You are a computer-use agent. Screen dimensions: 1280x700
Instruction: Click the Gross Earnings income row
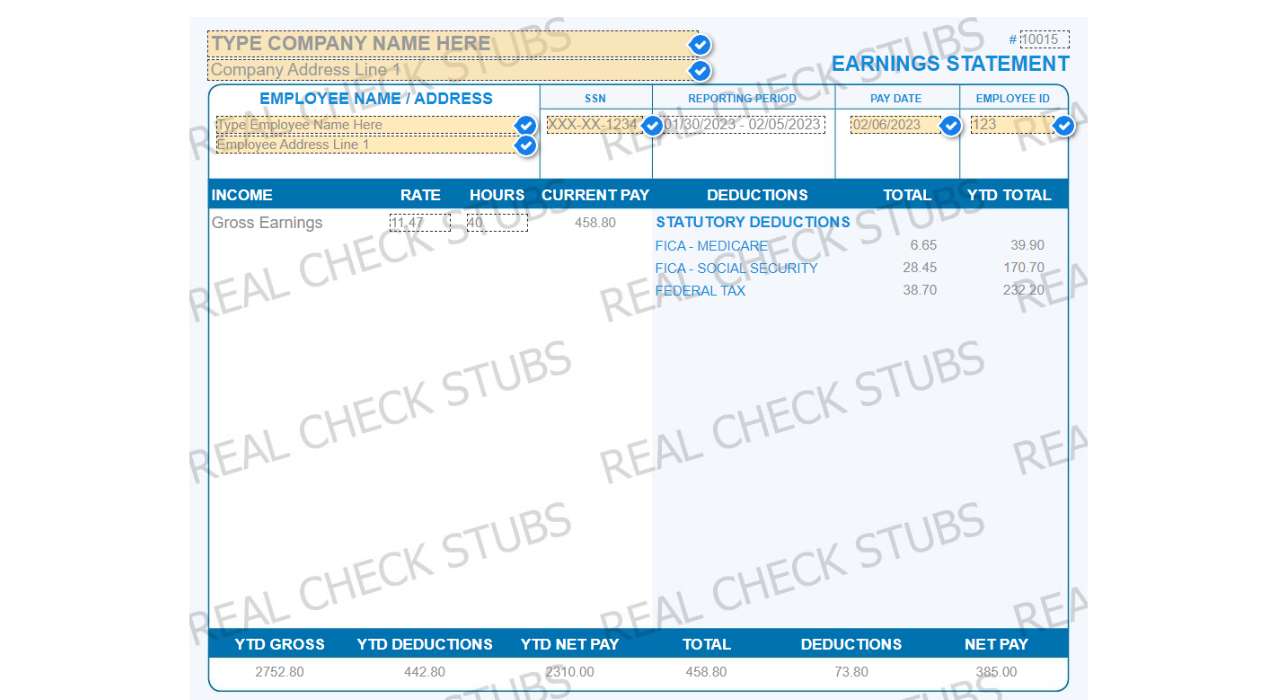click(266, 222)
